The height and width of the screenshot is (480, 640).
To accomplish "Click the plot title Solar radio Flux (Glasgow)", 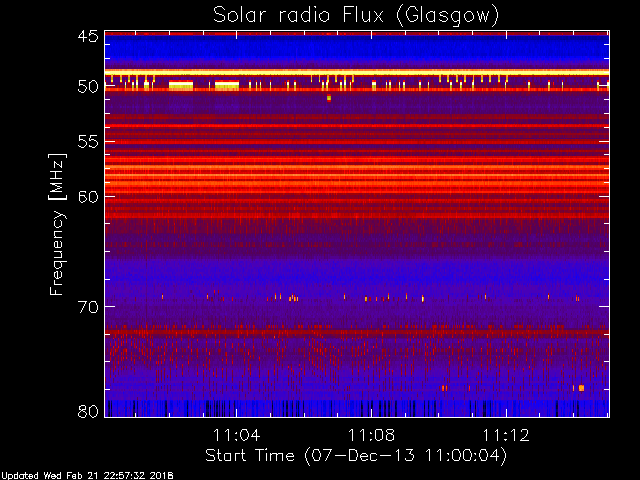I will [x=356, y=16].
